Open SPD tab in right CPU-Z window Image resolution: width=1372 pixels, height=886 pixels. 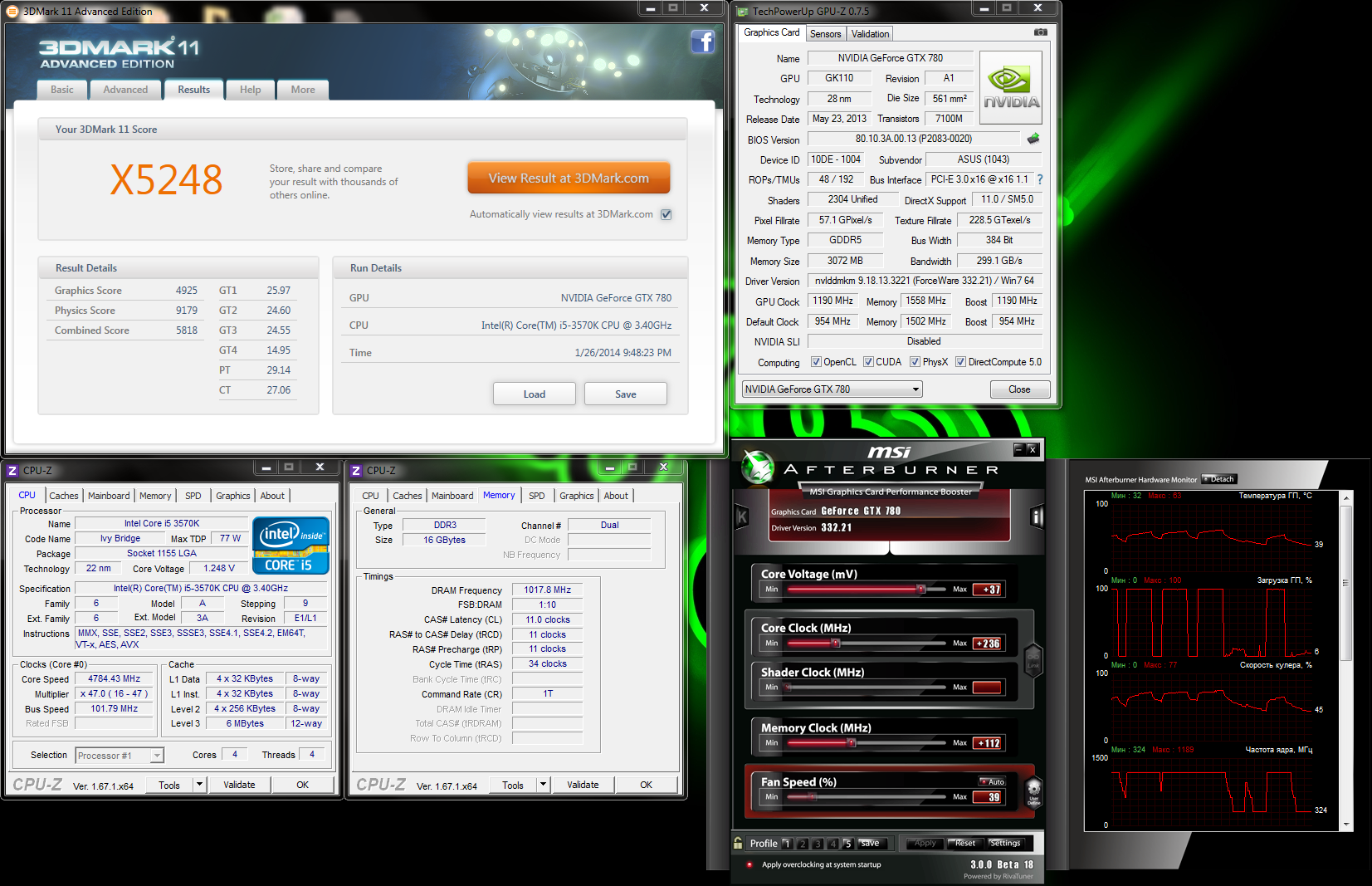point(537,496)
